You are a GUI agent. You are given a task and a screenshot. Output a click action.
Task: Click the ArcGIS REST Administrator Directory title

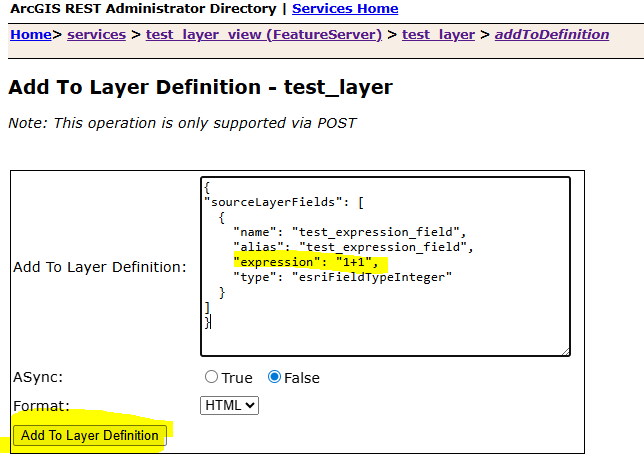(x=143, y=8)
